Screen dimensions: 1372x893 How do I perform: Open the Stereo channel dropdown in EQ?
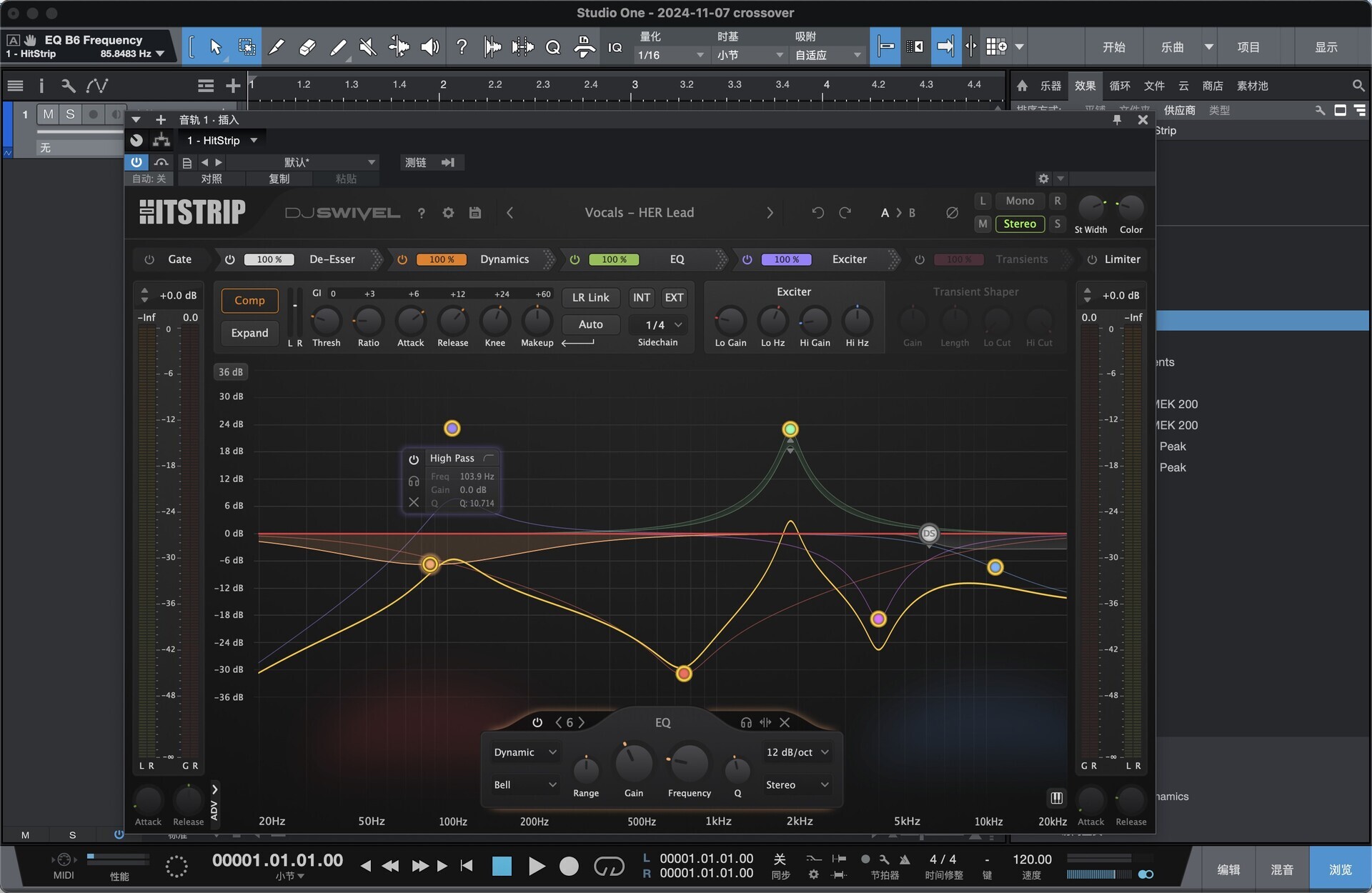point(797,784)
